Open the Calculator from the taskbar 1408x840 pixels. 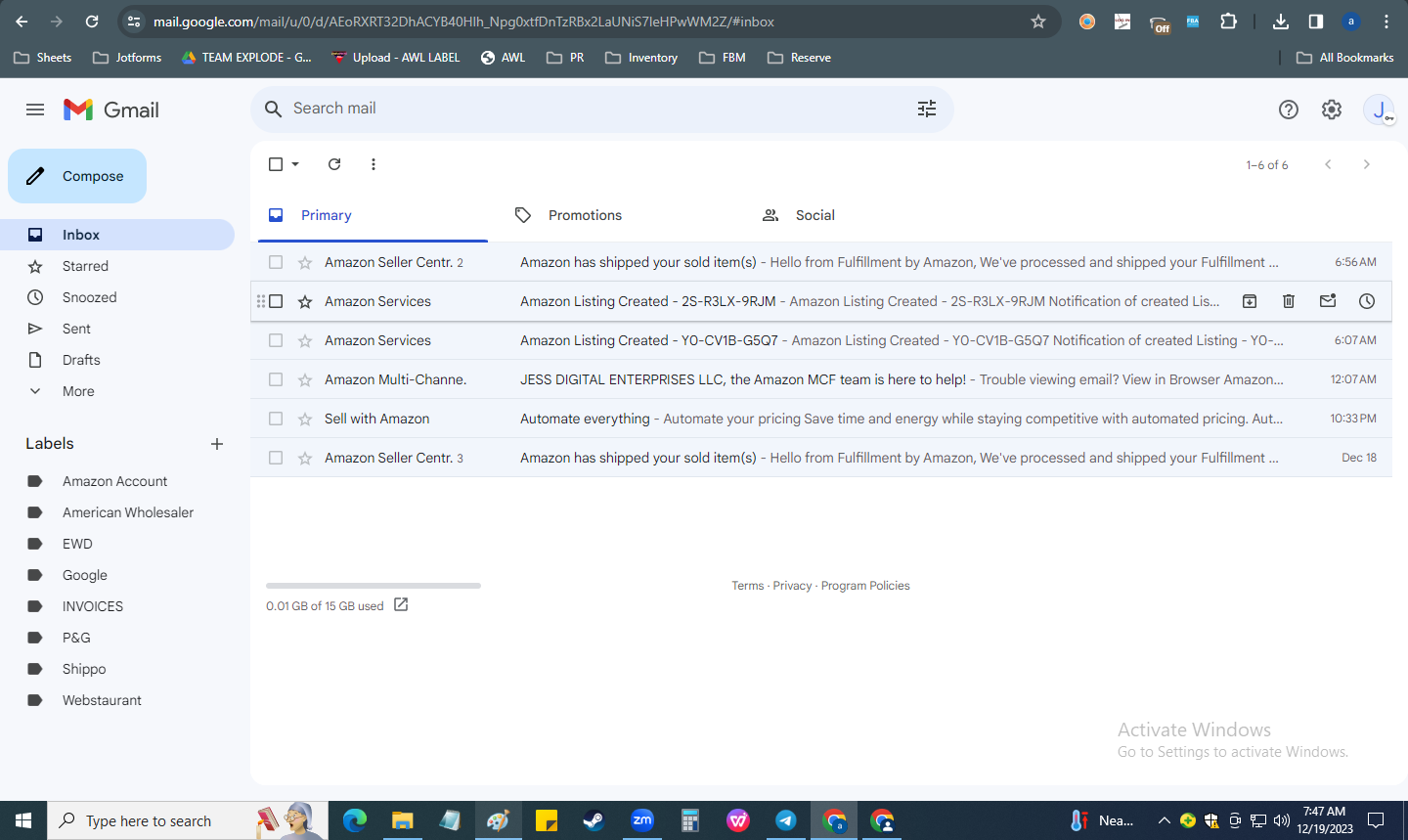pyautogui.click(x=690, y=820)
